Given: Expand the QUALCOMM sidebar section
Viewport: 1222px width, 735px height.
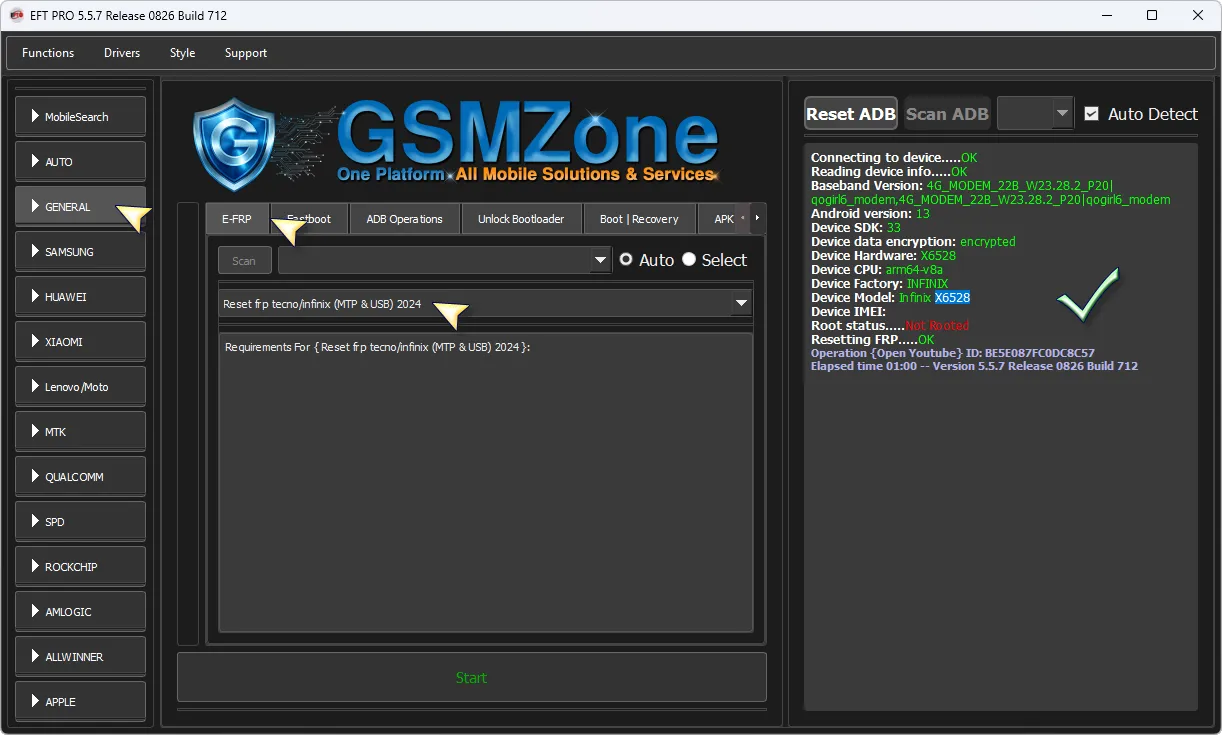Looking at the screenshot, I should coord(80,476).
